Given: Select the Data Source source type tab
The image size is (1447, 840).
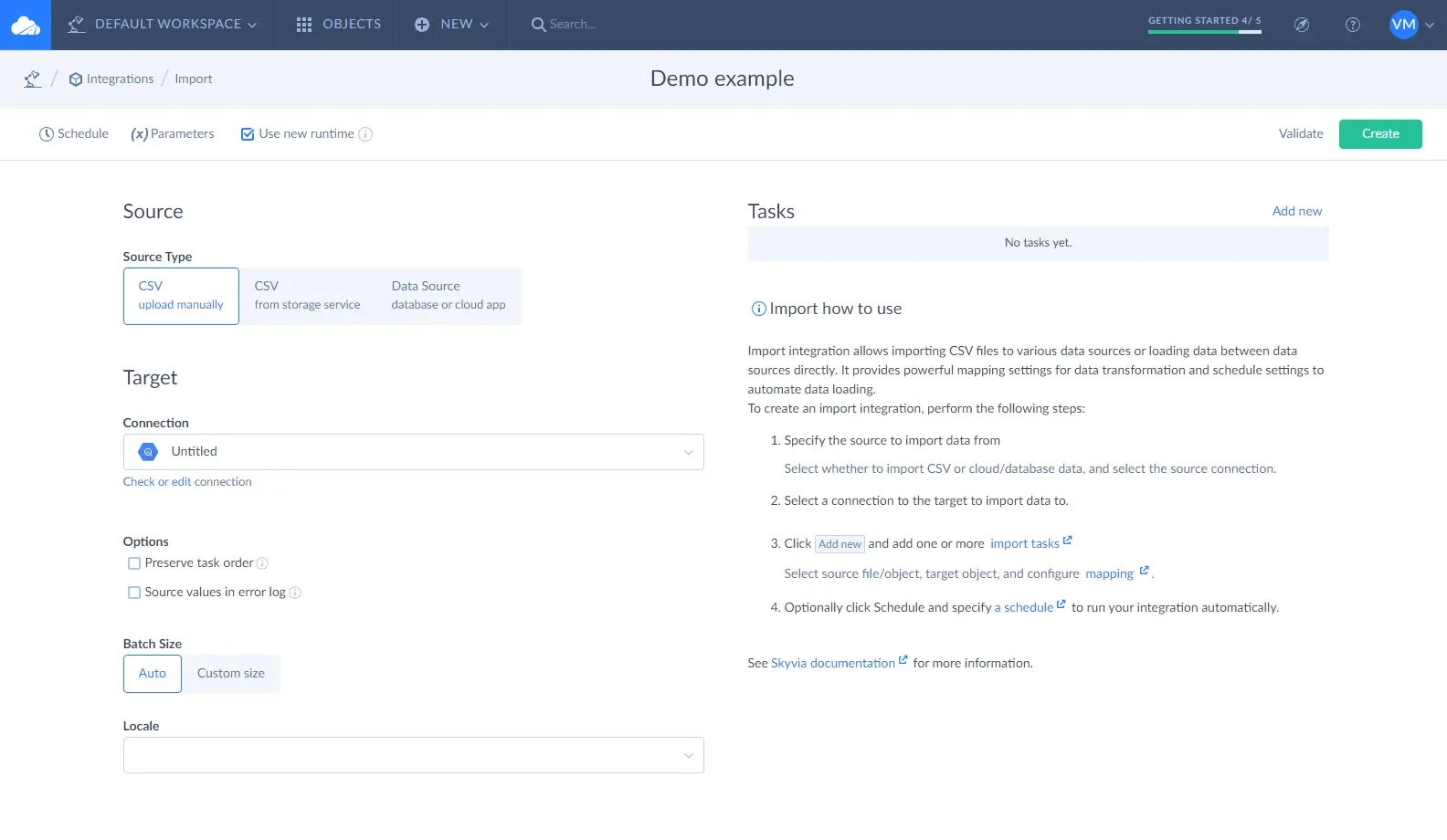Looking at the screenshot, I should tap(448, 296).
